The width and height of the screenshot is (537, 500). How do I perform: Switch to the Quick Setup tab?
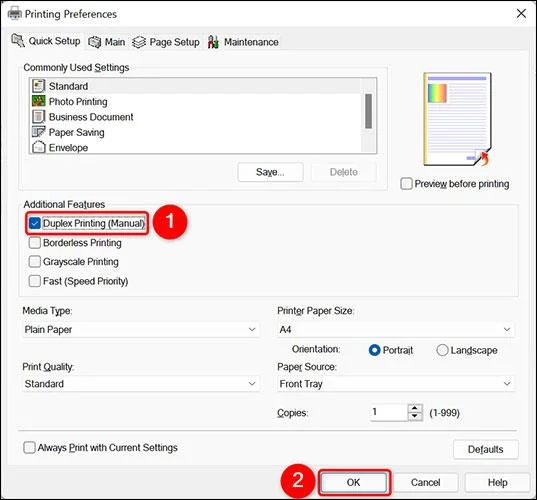tap(46, 41)
